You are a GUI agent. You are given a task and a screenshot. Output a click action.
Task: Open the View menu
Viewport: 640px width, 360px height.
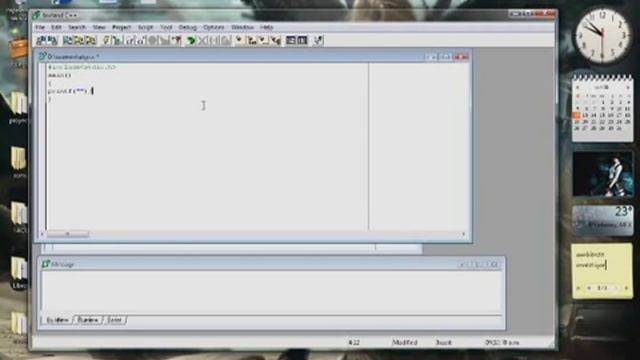[x=99, y=27]
